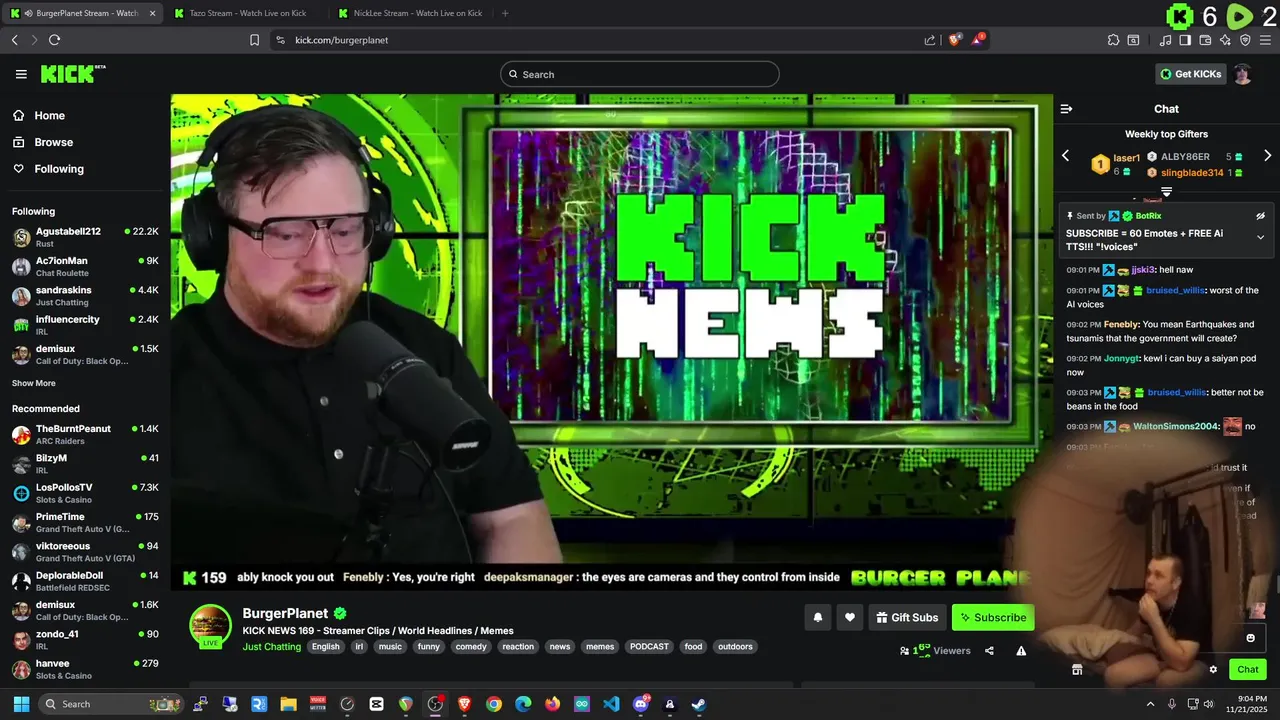1280x720 pixels.
Task: Open Brave browser main menu
Action: 1265,40
